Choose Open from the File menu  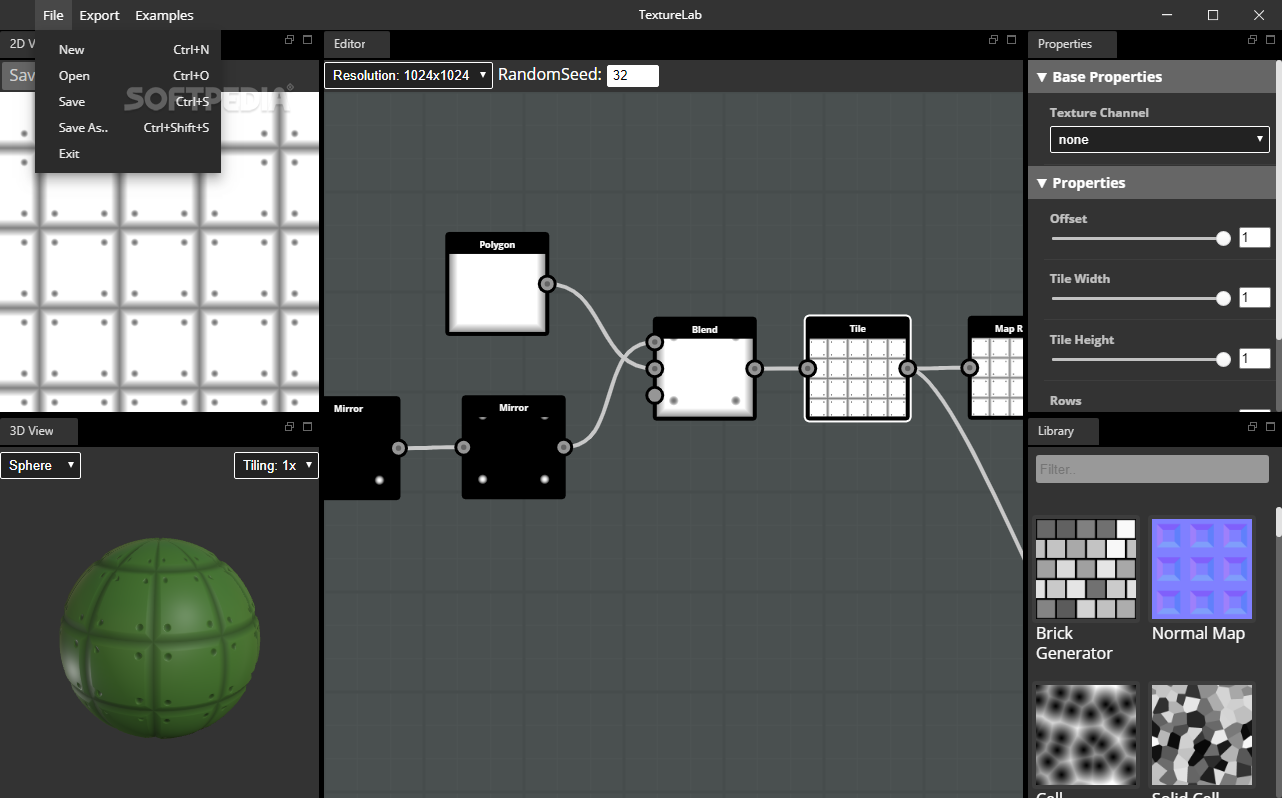tap(128, 76)
